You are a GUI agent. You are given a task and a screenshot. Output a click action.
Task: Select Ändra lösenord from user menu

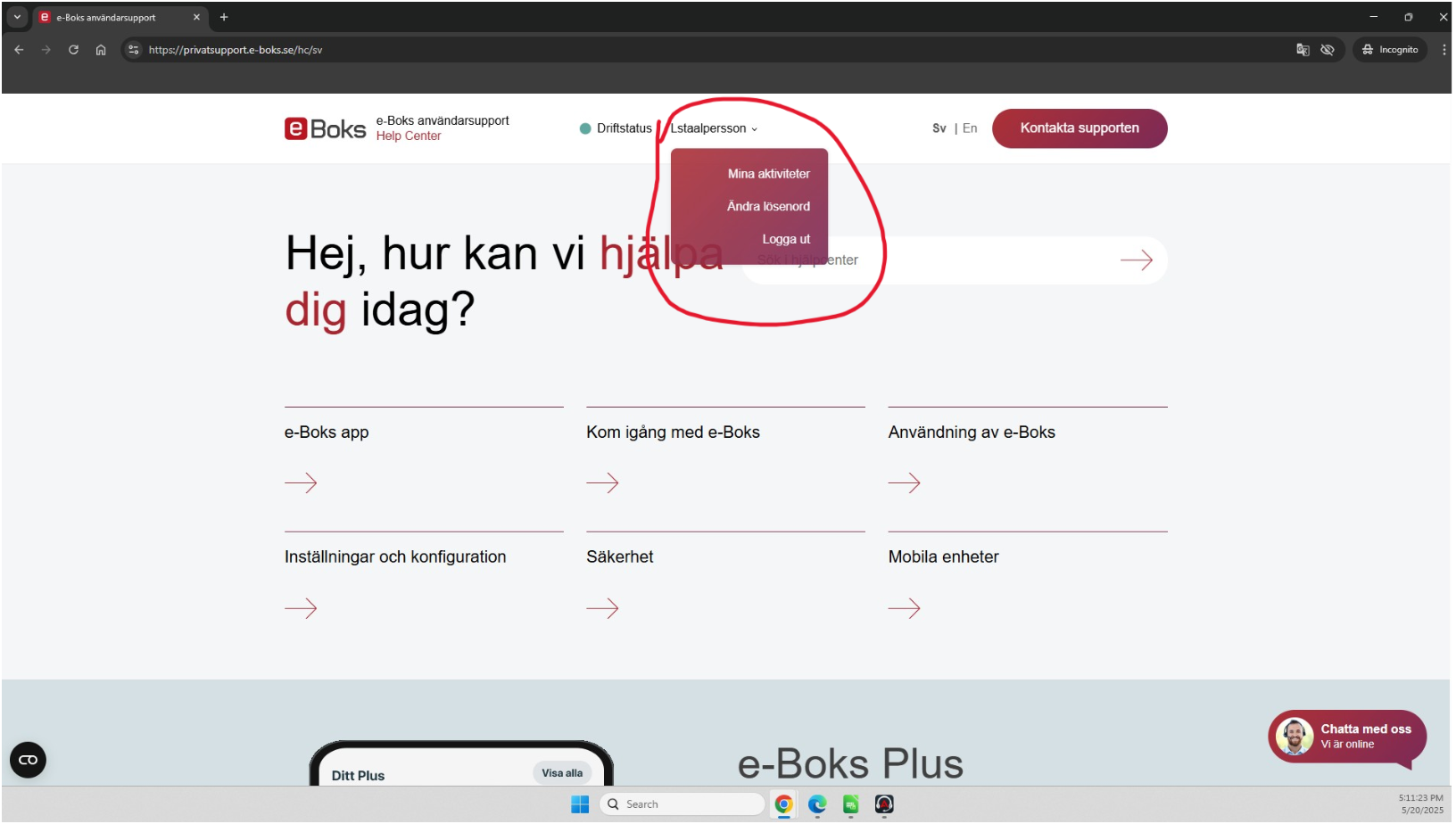[768, 206]
